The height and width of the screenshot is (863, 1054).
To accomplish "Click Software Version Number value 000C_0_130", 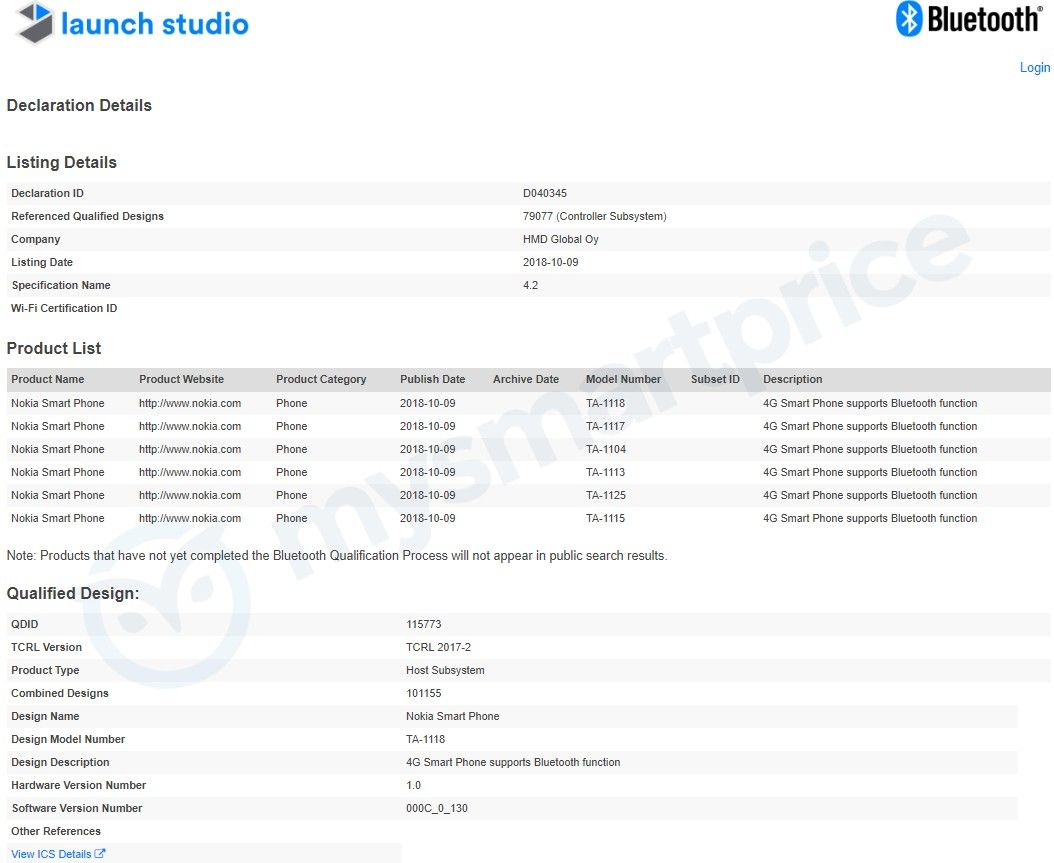I will (437, 808).
